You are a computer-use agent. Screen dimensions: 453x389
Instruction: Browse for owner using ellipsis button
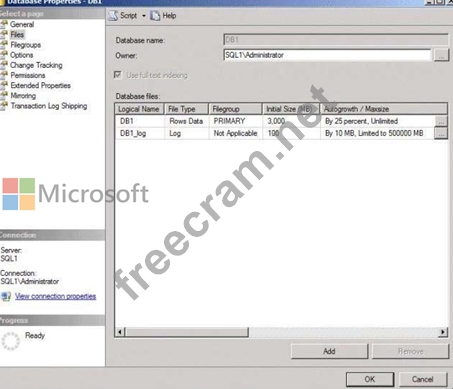pos(441,55)
